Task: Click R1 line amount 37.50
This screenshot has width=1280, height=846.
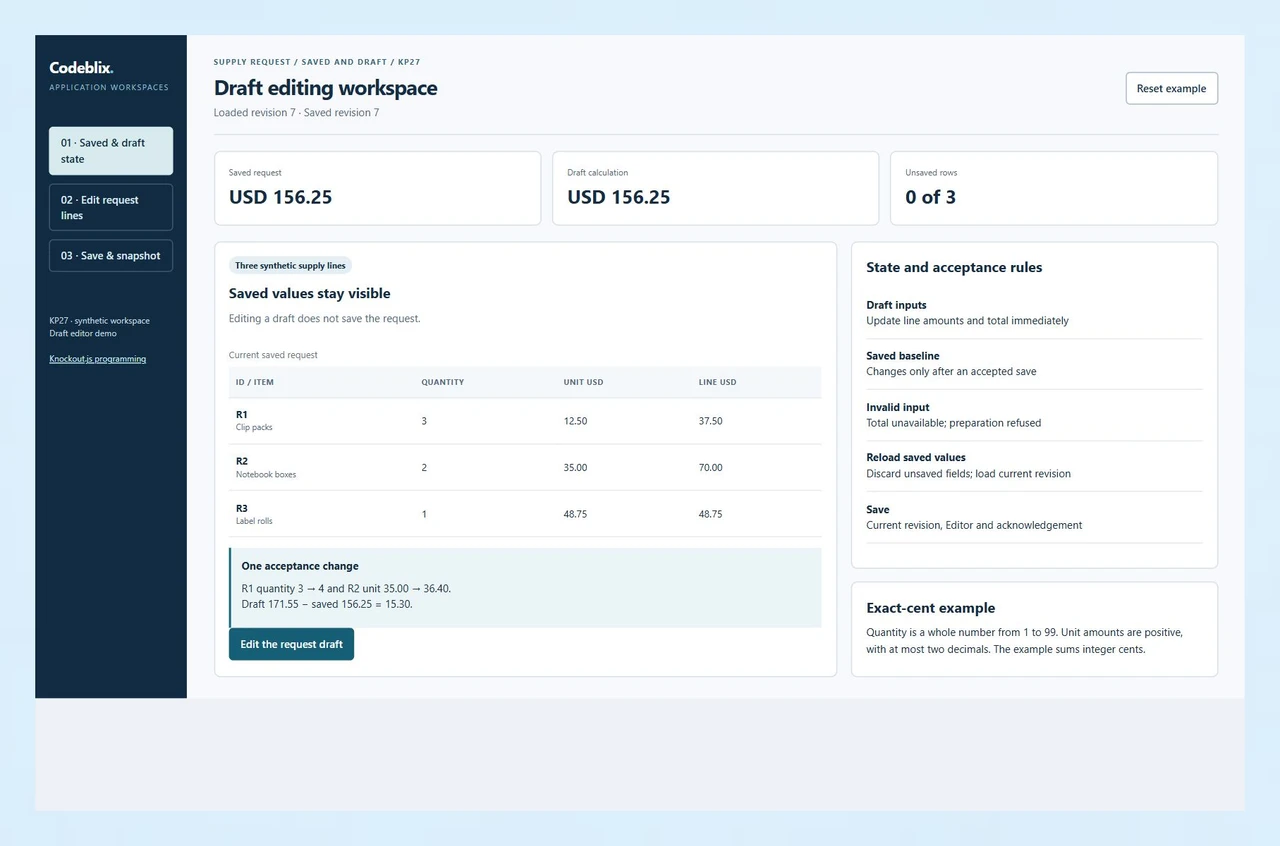Action: (710, 421)
